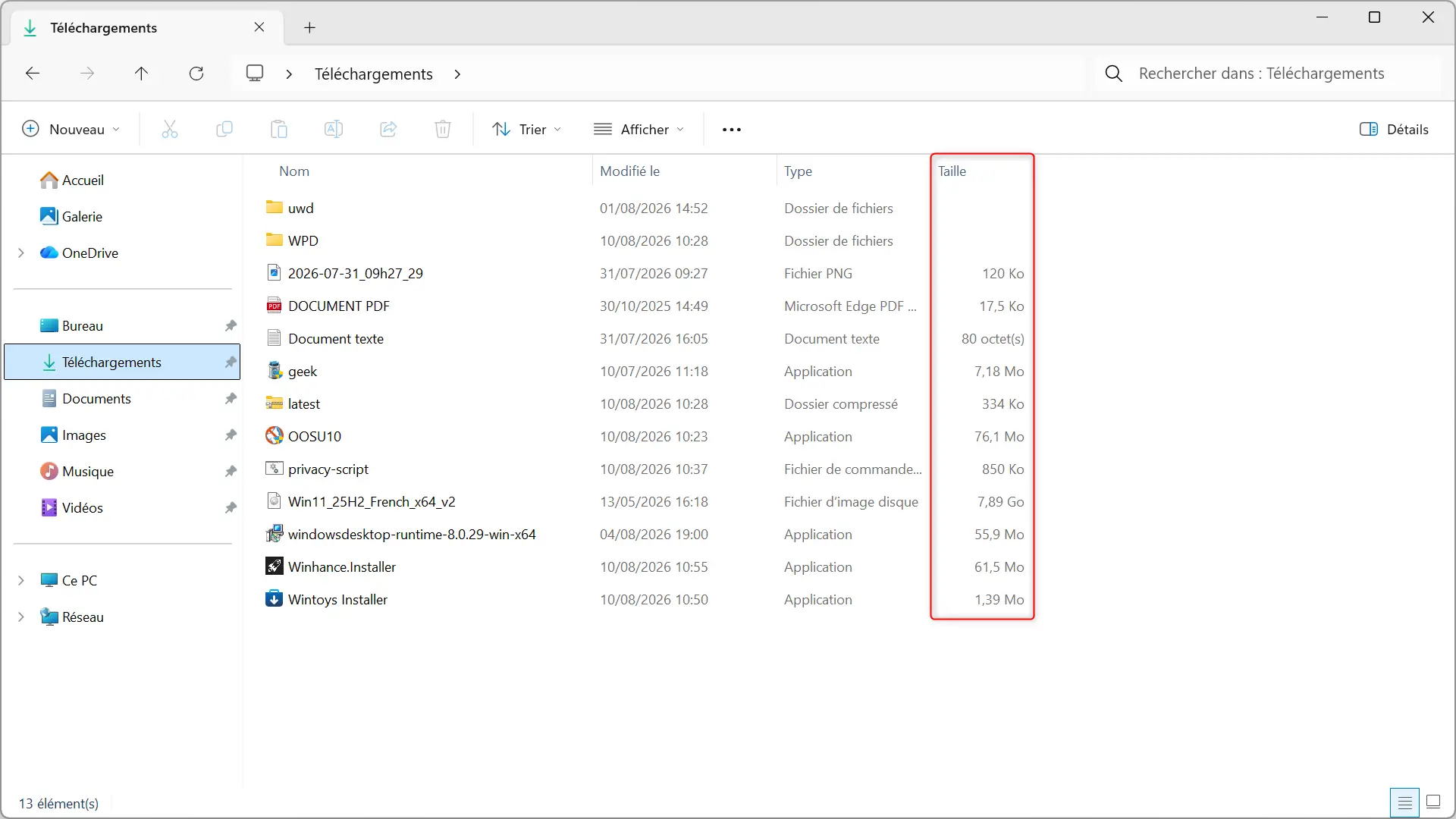Go up one folder level
The height and width of the screenshot is (819, 1456).
point(141,74)
